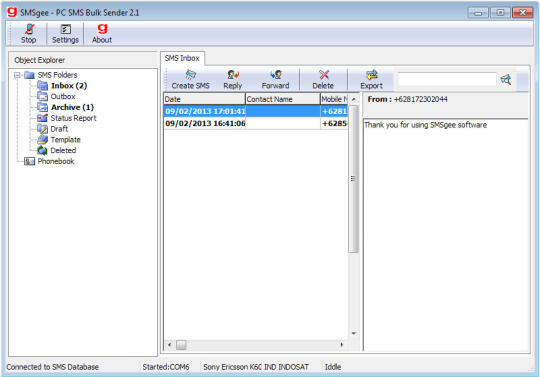Click the Status Report icon
The image size is (540, 377).
42,118
